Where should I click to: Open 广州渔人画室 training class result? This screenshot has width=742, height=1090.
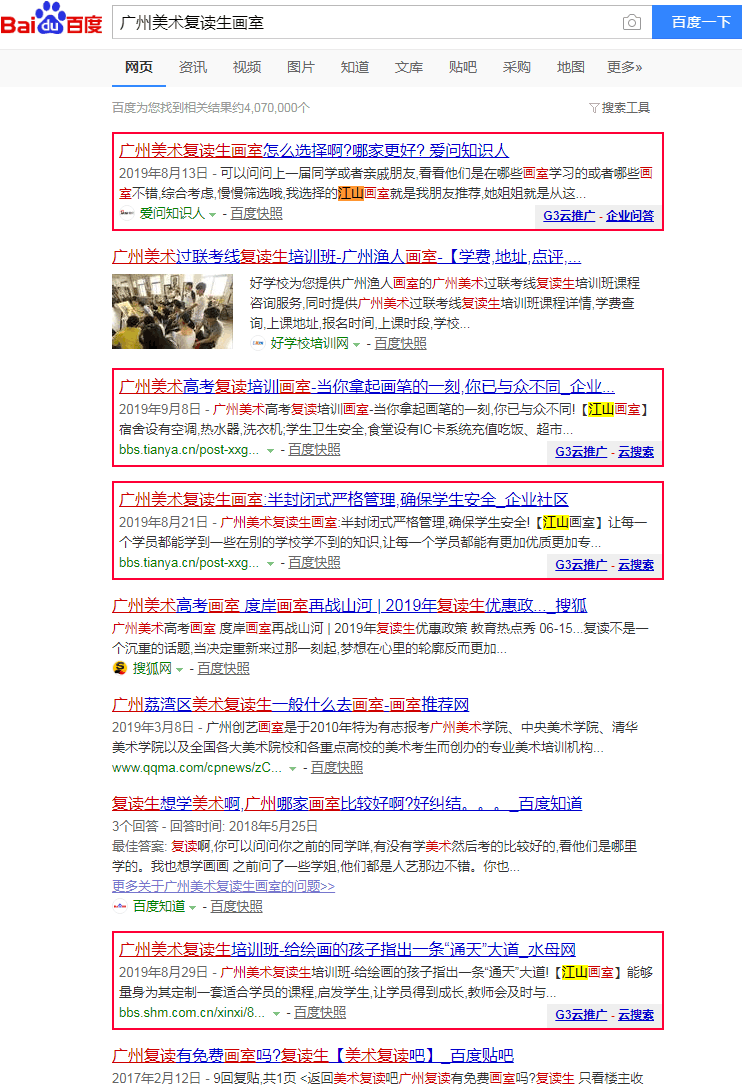pyautogui.click(x=346, y=257)
